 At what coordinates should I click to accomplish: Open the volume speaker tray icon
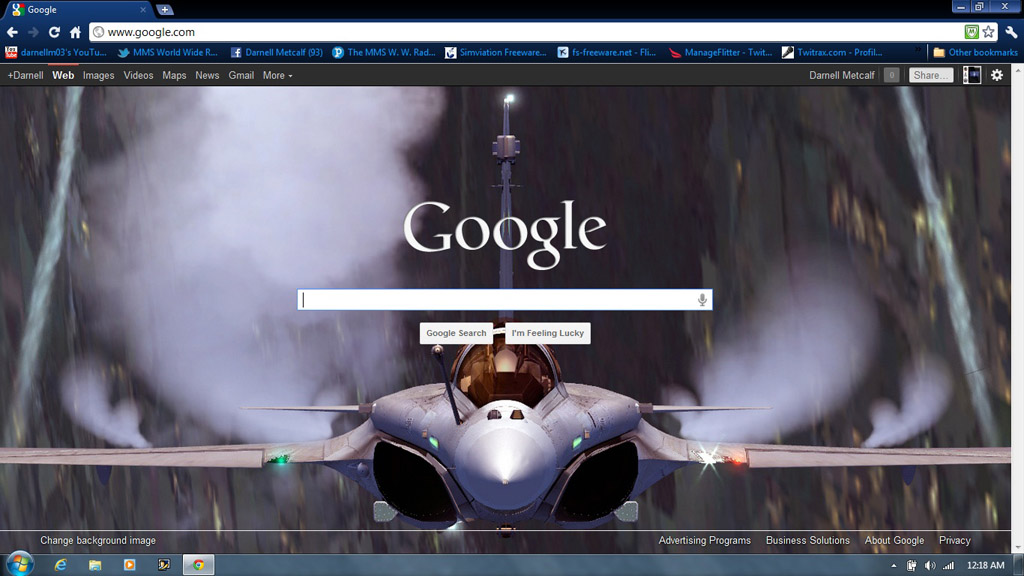930,566
